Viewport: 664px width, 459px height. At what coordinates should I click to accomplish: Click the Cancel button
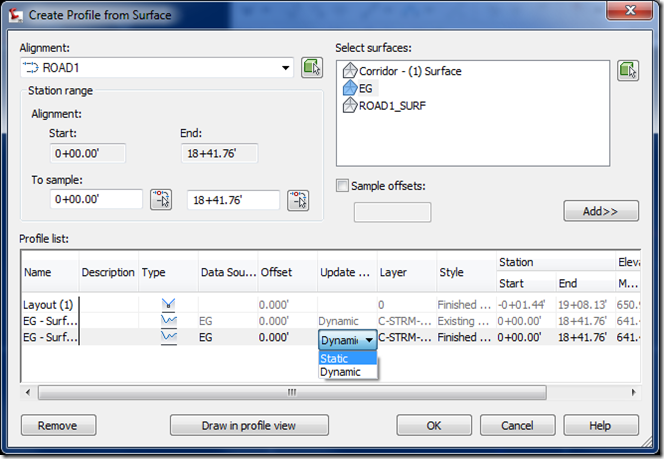point(517,425)
